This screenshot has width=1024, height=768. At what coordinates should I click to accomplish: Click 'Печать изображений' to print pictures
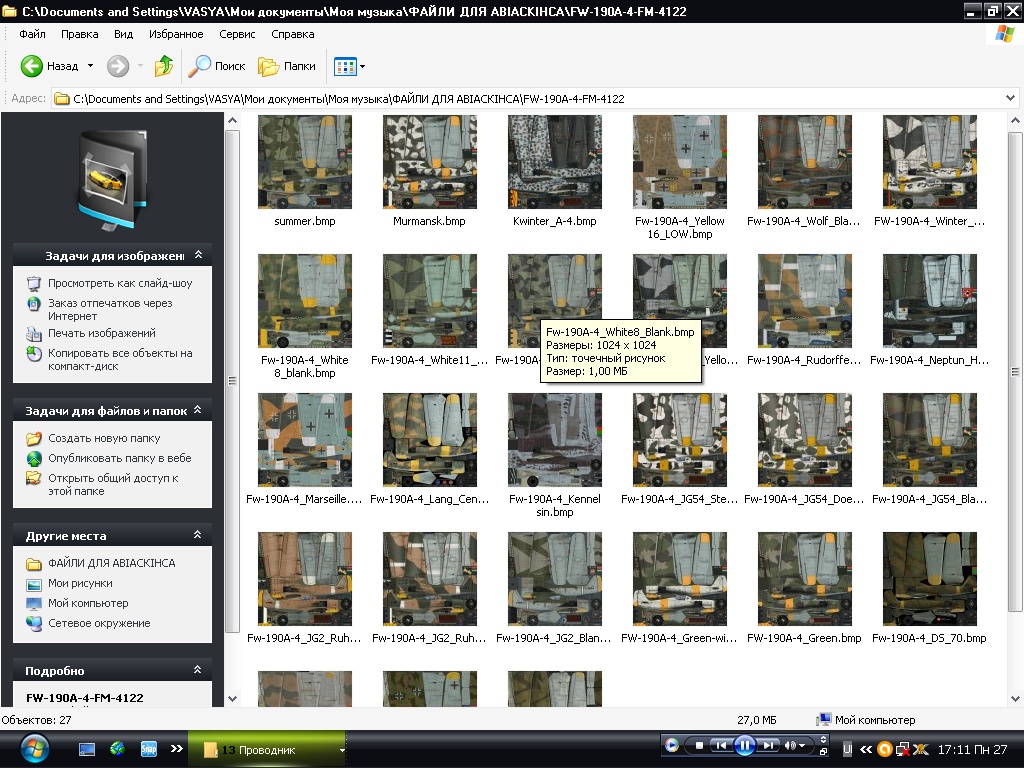[101, 333]
